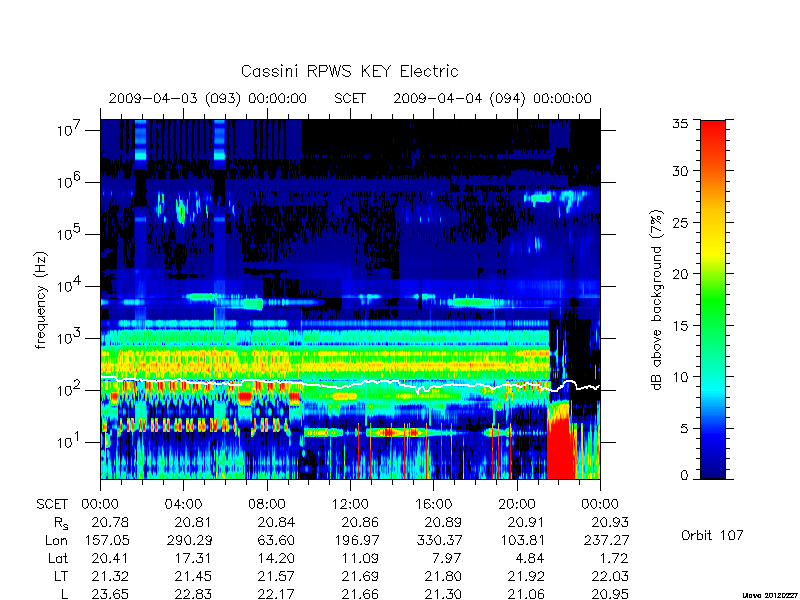Click the 10^5 frequency tick label
The image size is (800, 600).
tap(70, 234)
